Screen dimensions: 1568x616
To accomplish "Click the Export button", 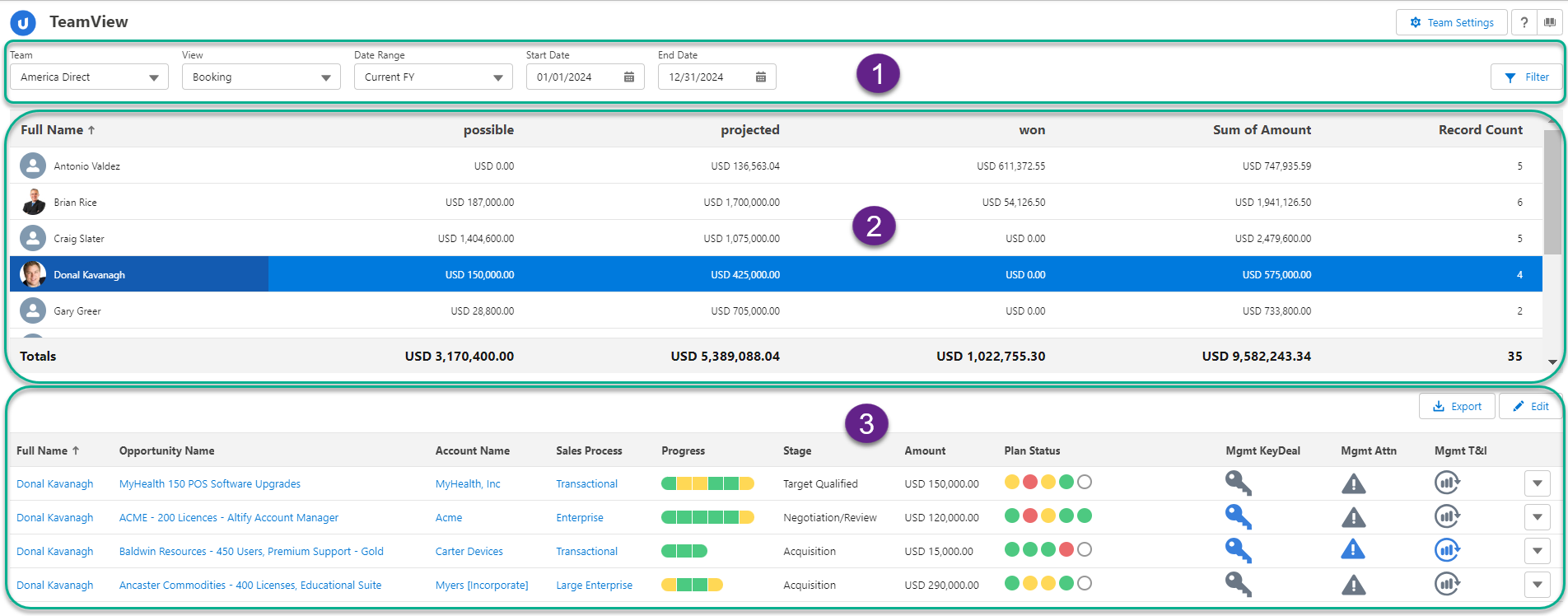I will tap(1457, 406).
